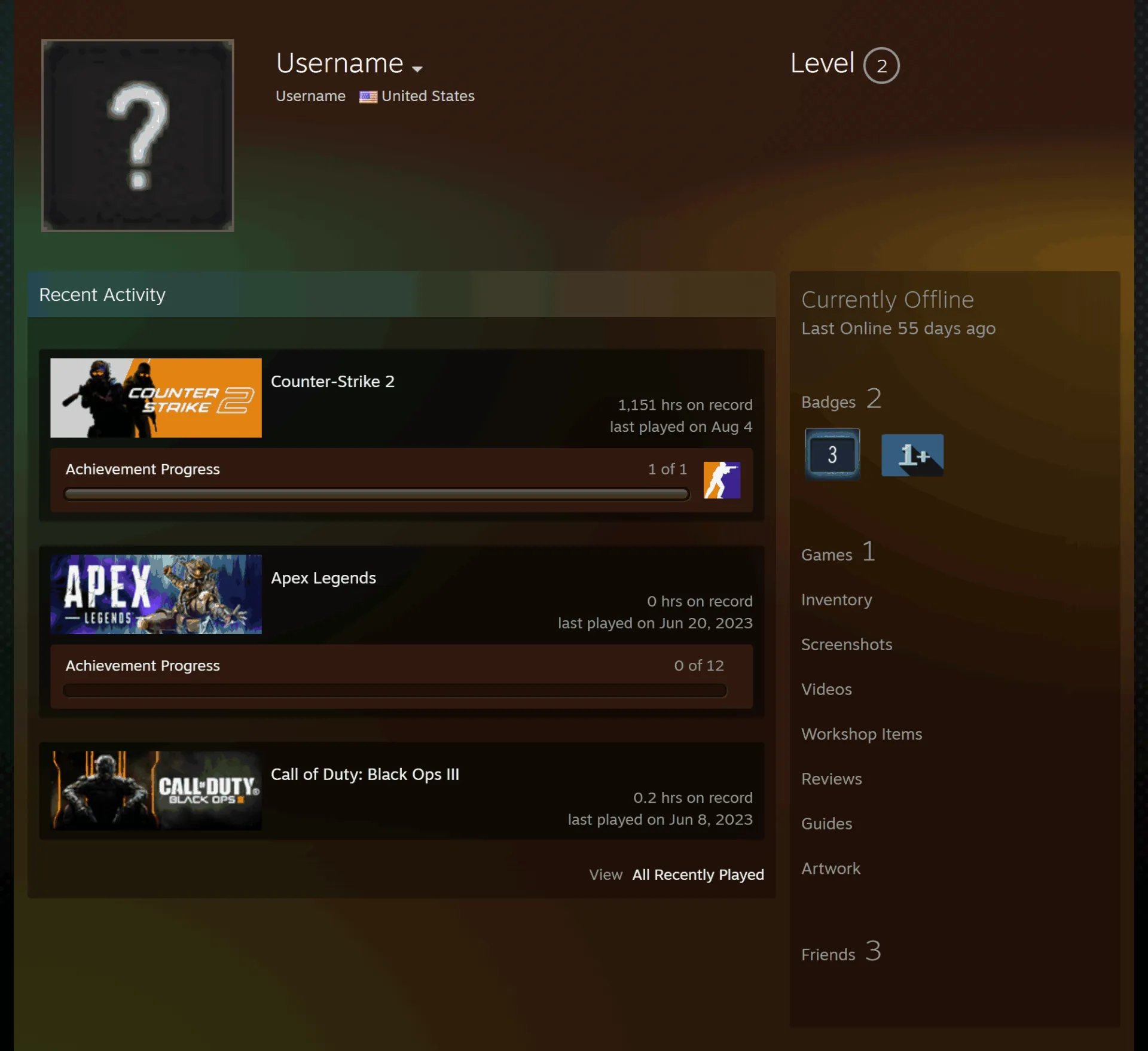The height and width of the screenshot is (1051, 1148).
Task: View All Recently Played games
Action: click(698, 875)
